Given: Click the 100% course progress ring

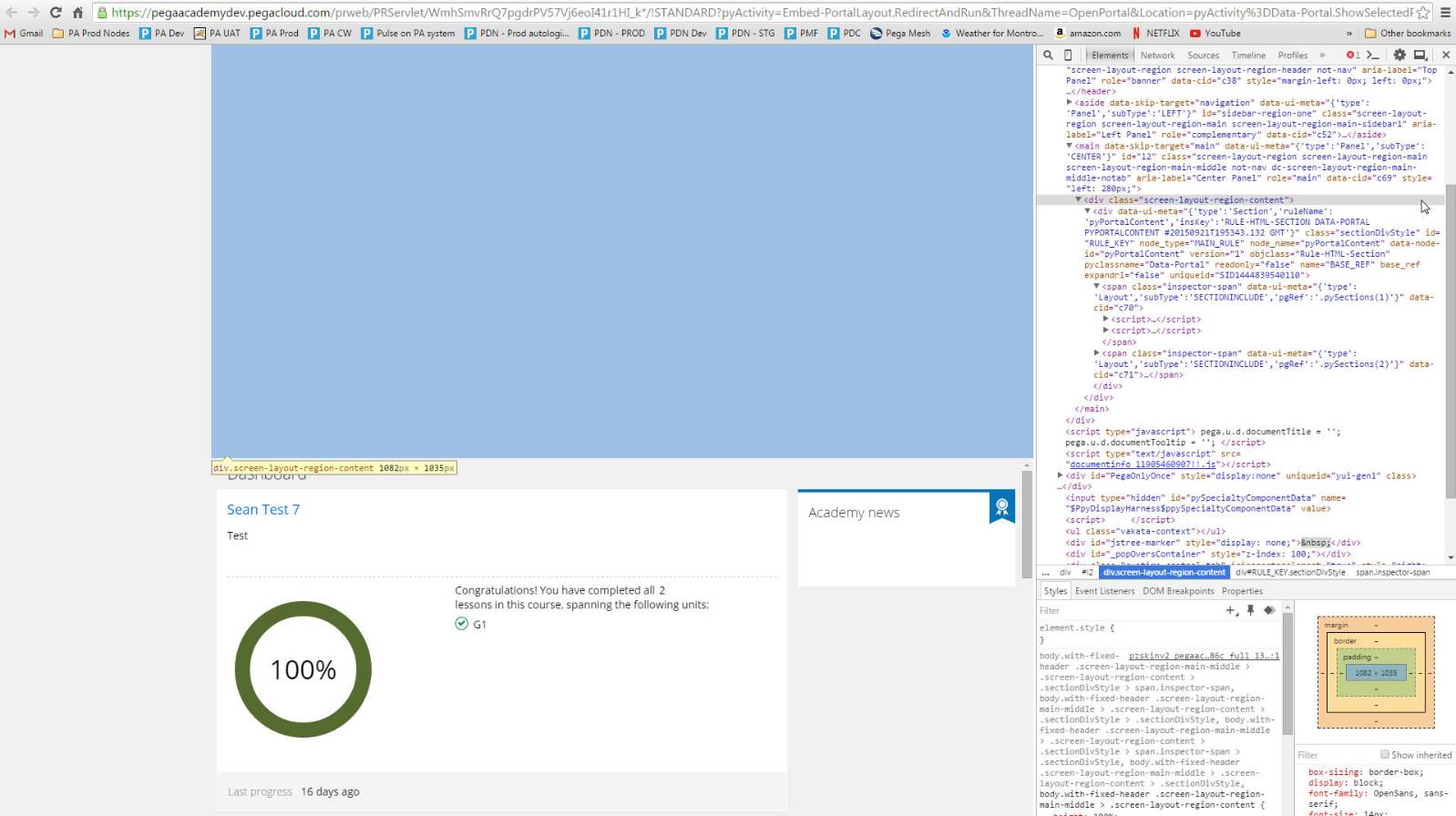Looking at the screenshot, I should pos(303,669).
